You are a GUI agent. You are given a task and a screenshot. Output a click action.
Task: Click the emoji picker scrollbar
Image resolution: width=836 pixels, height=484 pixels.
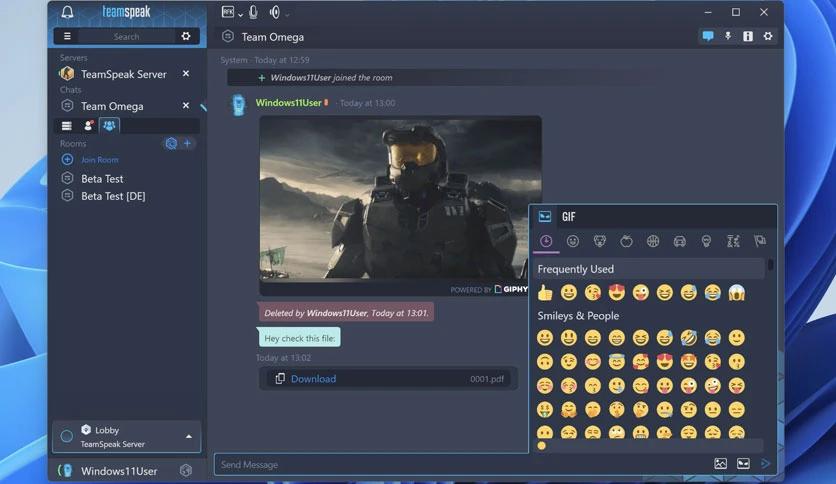coord(770,264)
